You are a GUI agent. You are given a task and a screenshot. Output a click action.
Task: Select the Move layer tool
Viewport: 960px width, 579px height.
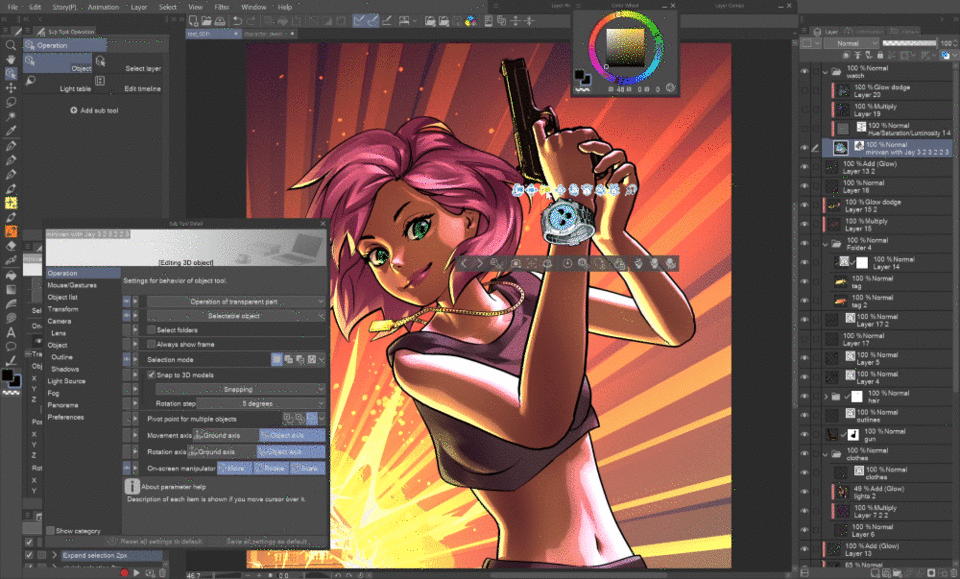point(10,88)
